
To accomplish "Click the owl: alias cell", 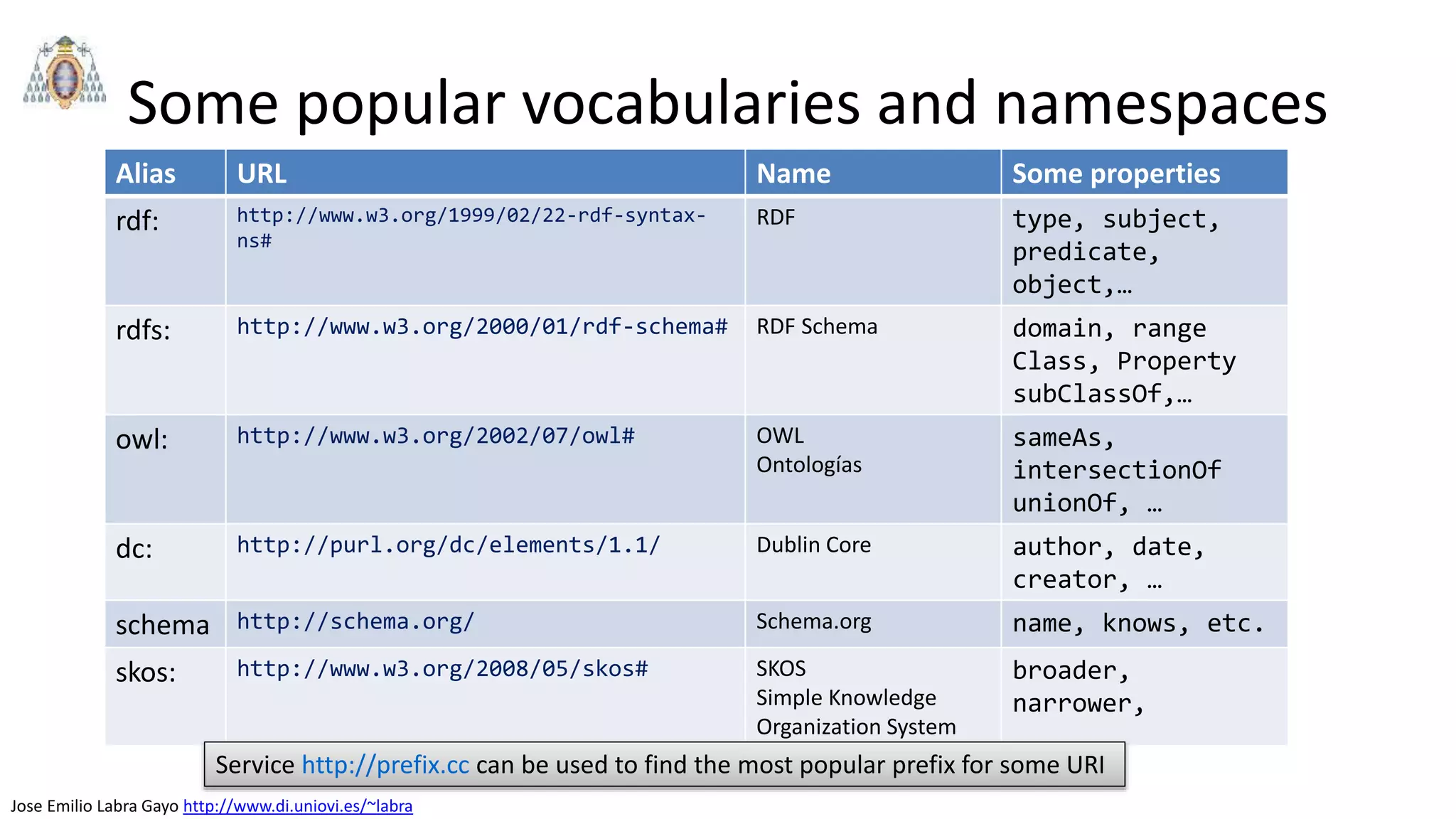I will pyautogui.click(x=141, y=440).
